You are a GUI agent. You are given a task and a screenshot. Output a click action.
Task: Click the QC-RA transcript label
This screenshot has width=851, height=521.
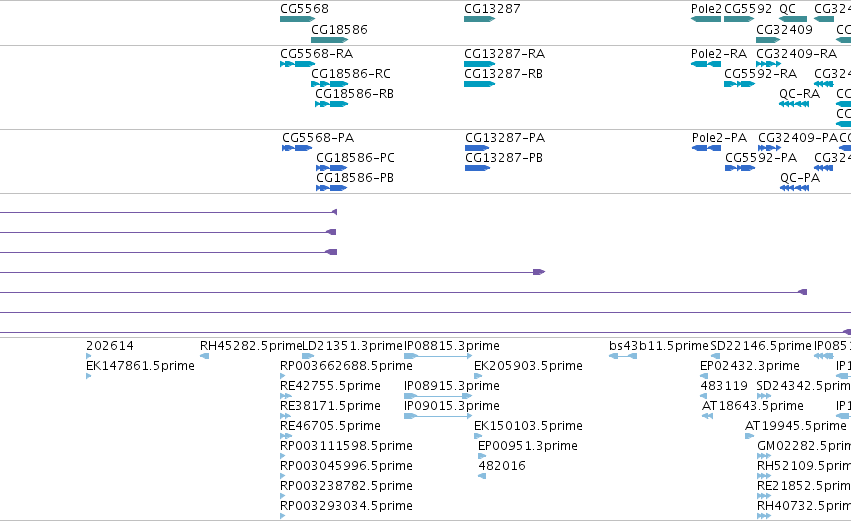pos(799,94)
